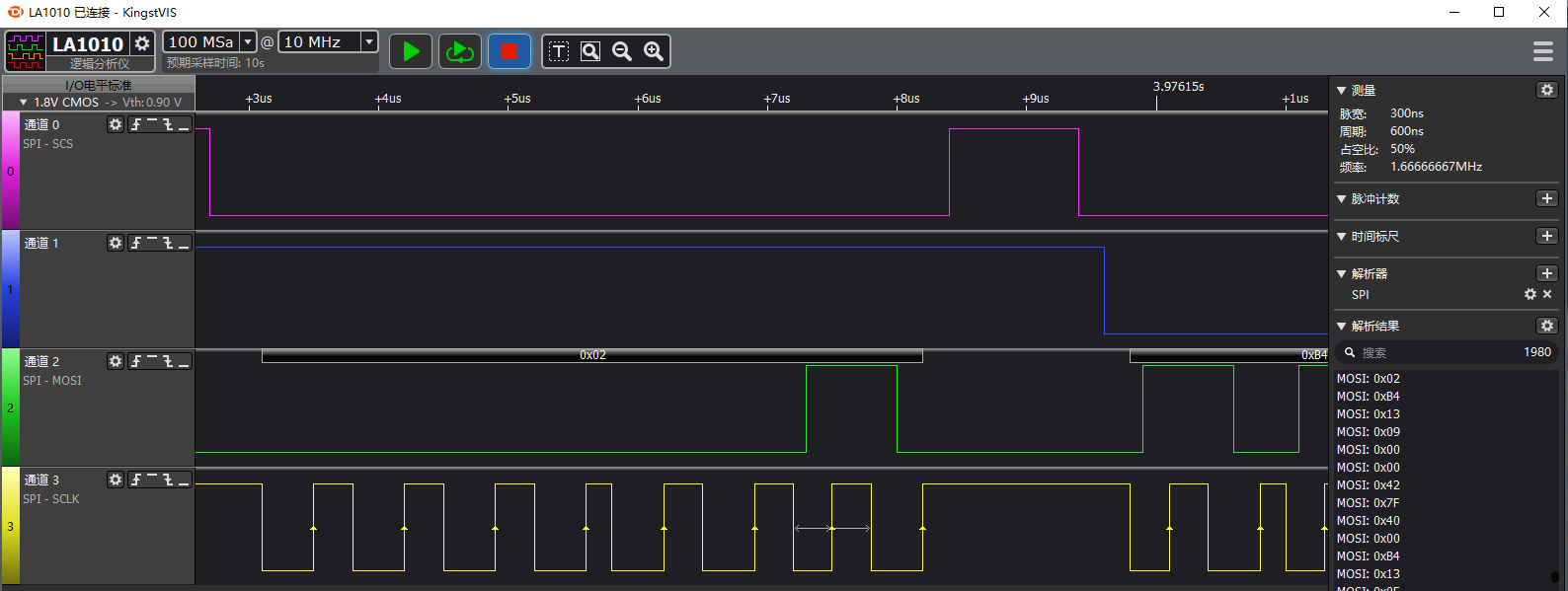Select first result MOSI: 0x02
Viewport: 1568px width, 591px height.
pyautogui.click(x=1369, y=379)
